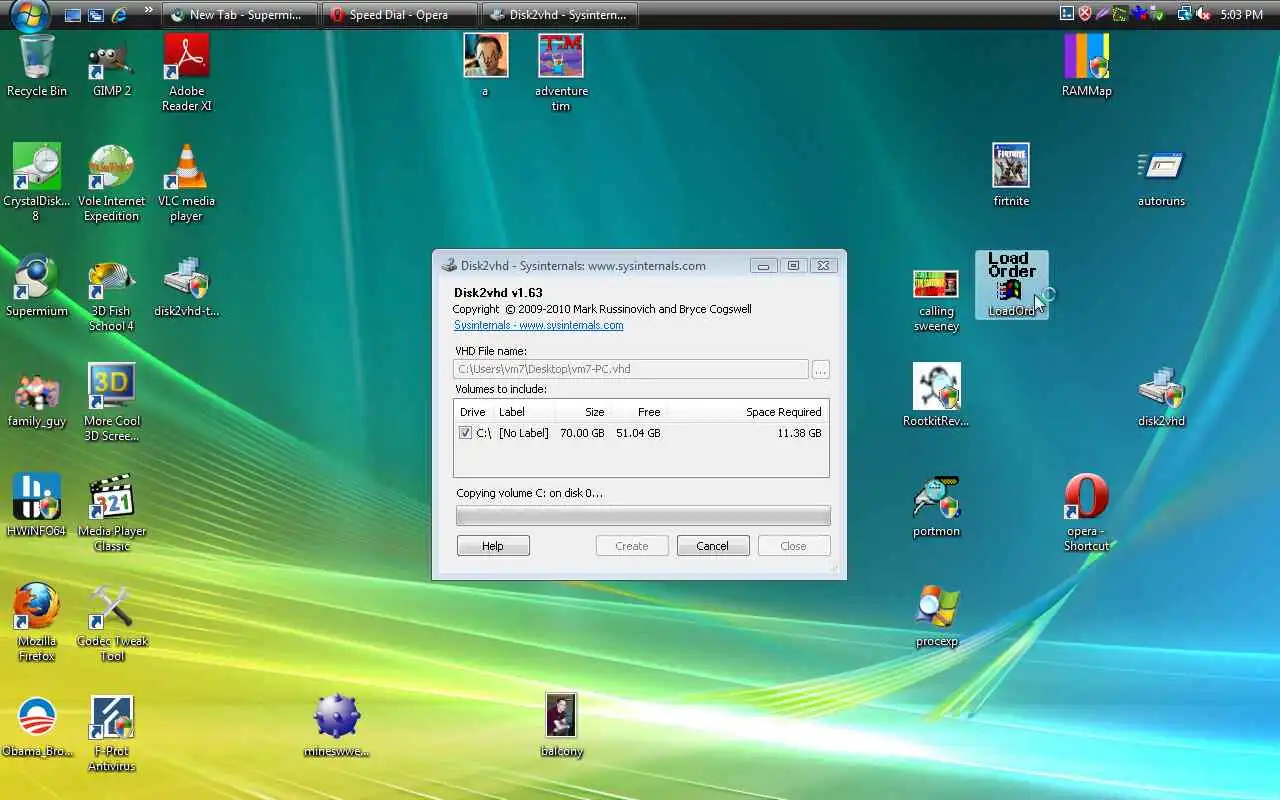Viewport: 1280px width, 800px height.
Task: Select the LoadOrd desktop icon
Action: click(x=1011, y=286)
